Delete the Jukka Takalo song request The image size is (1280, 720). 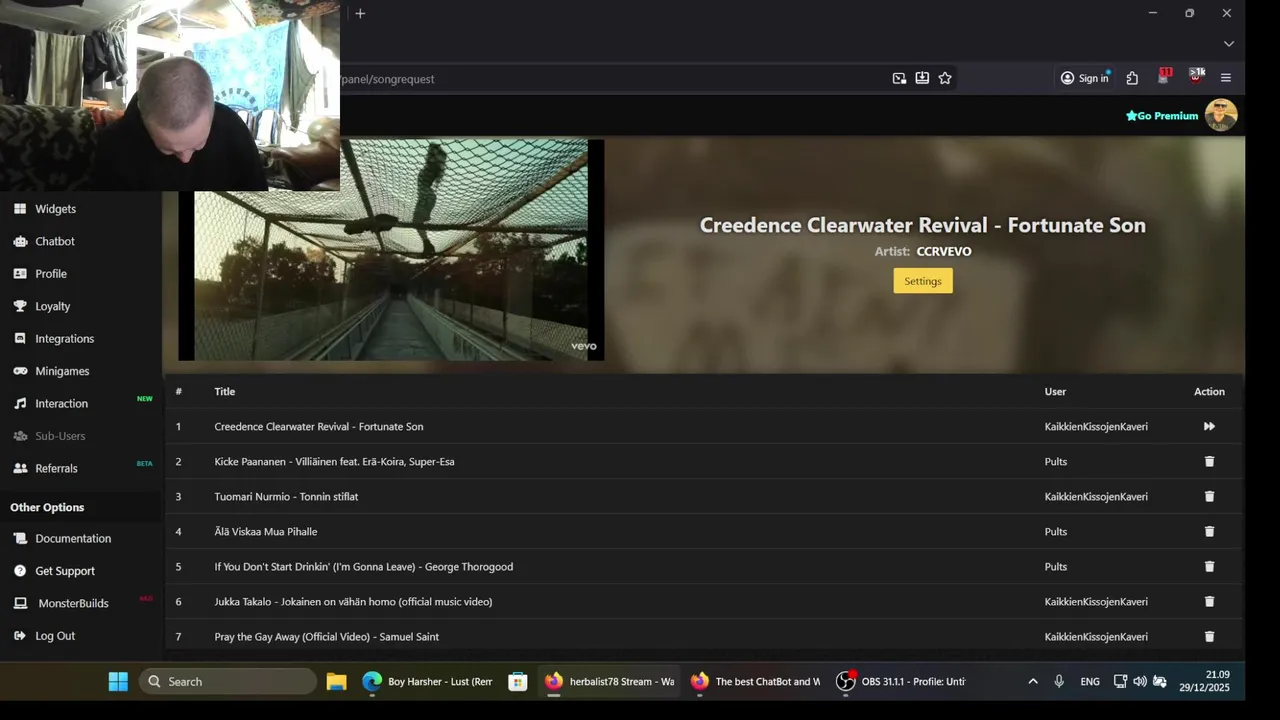point(1209,601)
